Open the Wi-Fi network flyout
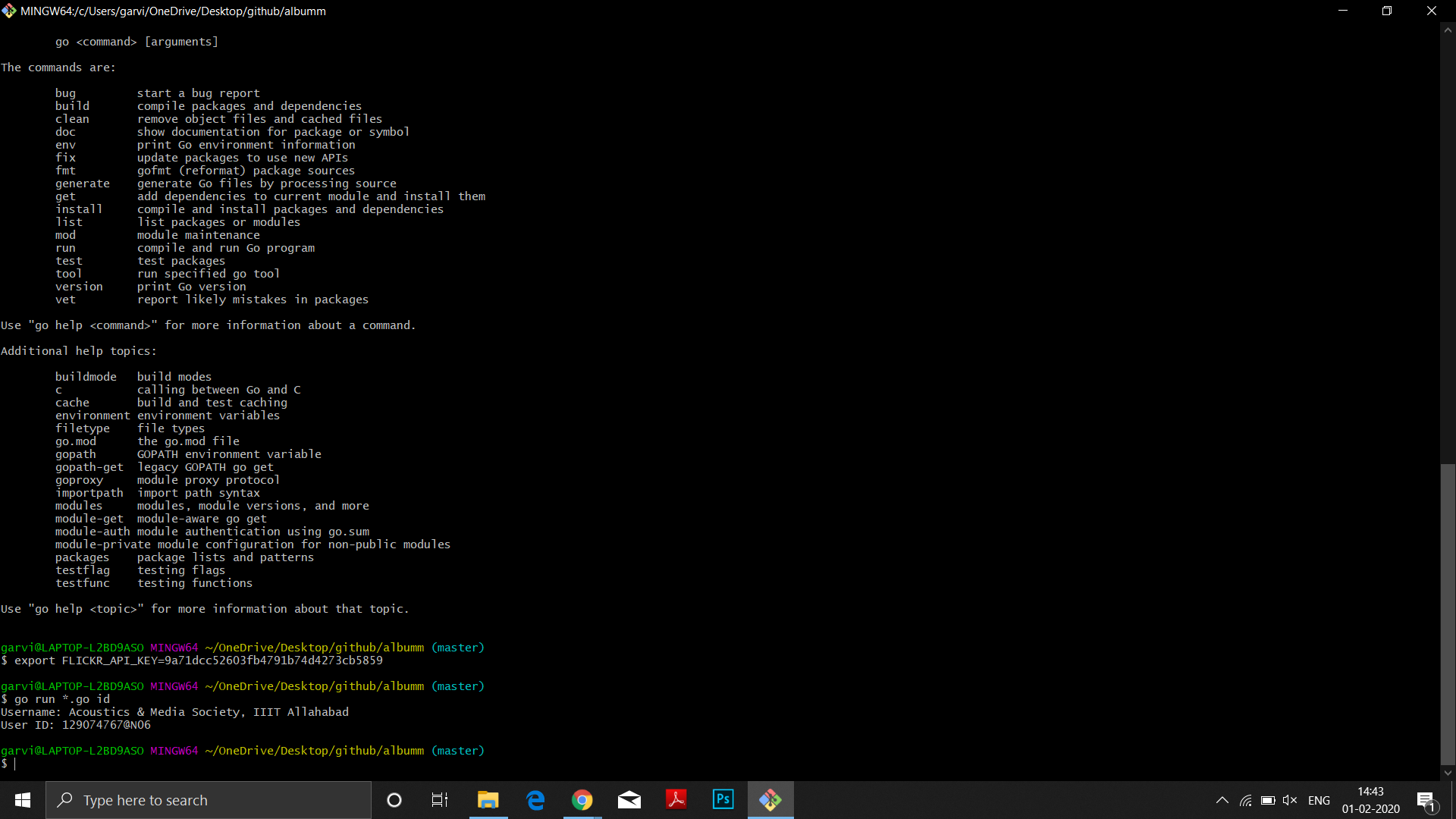The height and width of the screenshot is (819, 1456). [x=1246, y=799]
